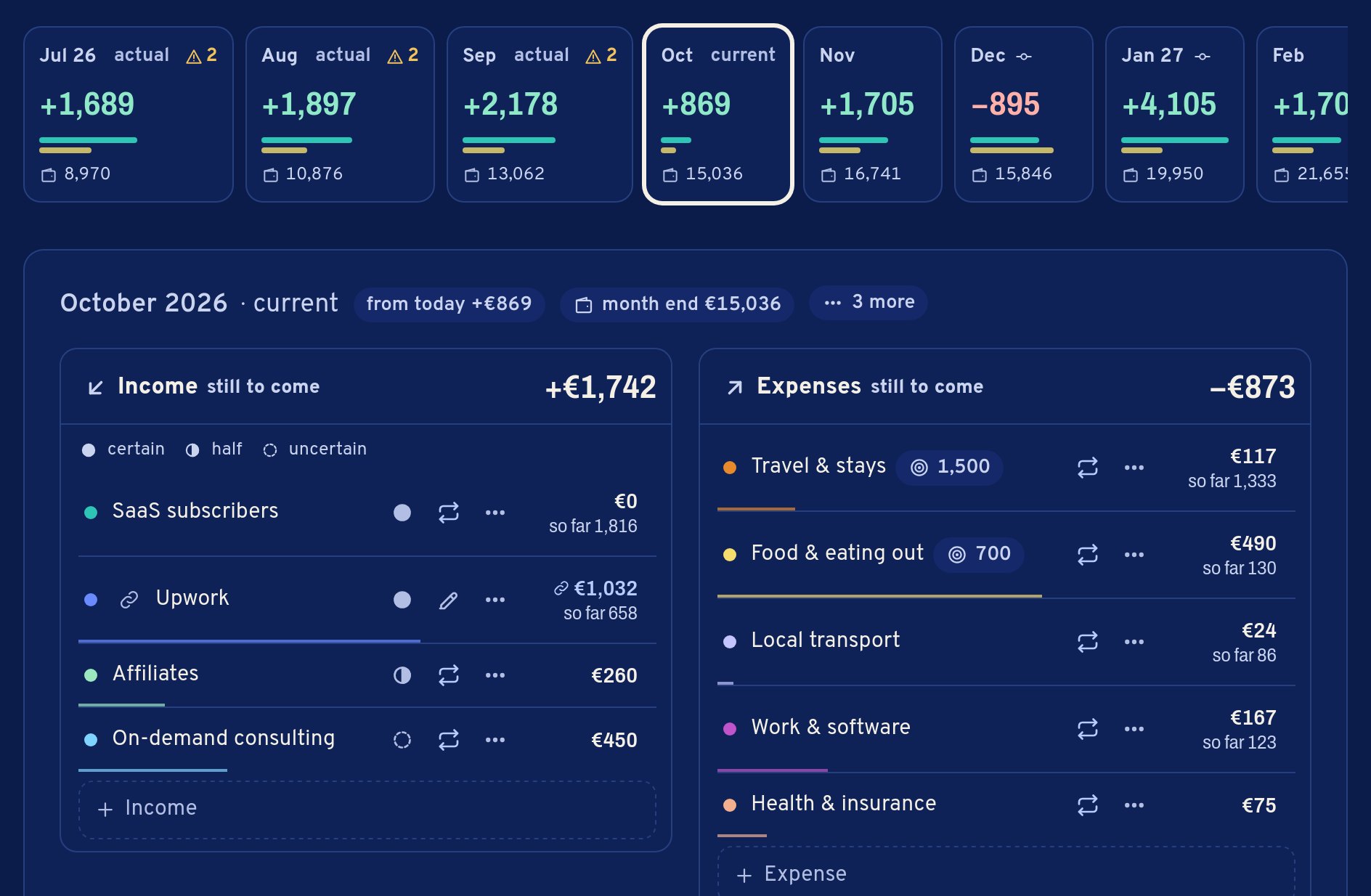Click the recurring icon for Food & eating out
Viewport: 1371px width, 896px height.
[x=1088, y=555]
